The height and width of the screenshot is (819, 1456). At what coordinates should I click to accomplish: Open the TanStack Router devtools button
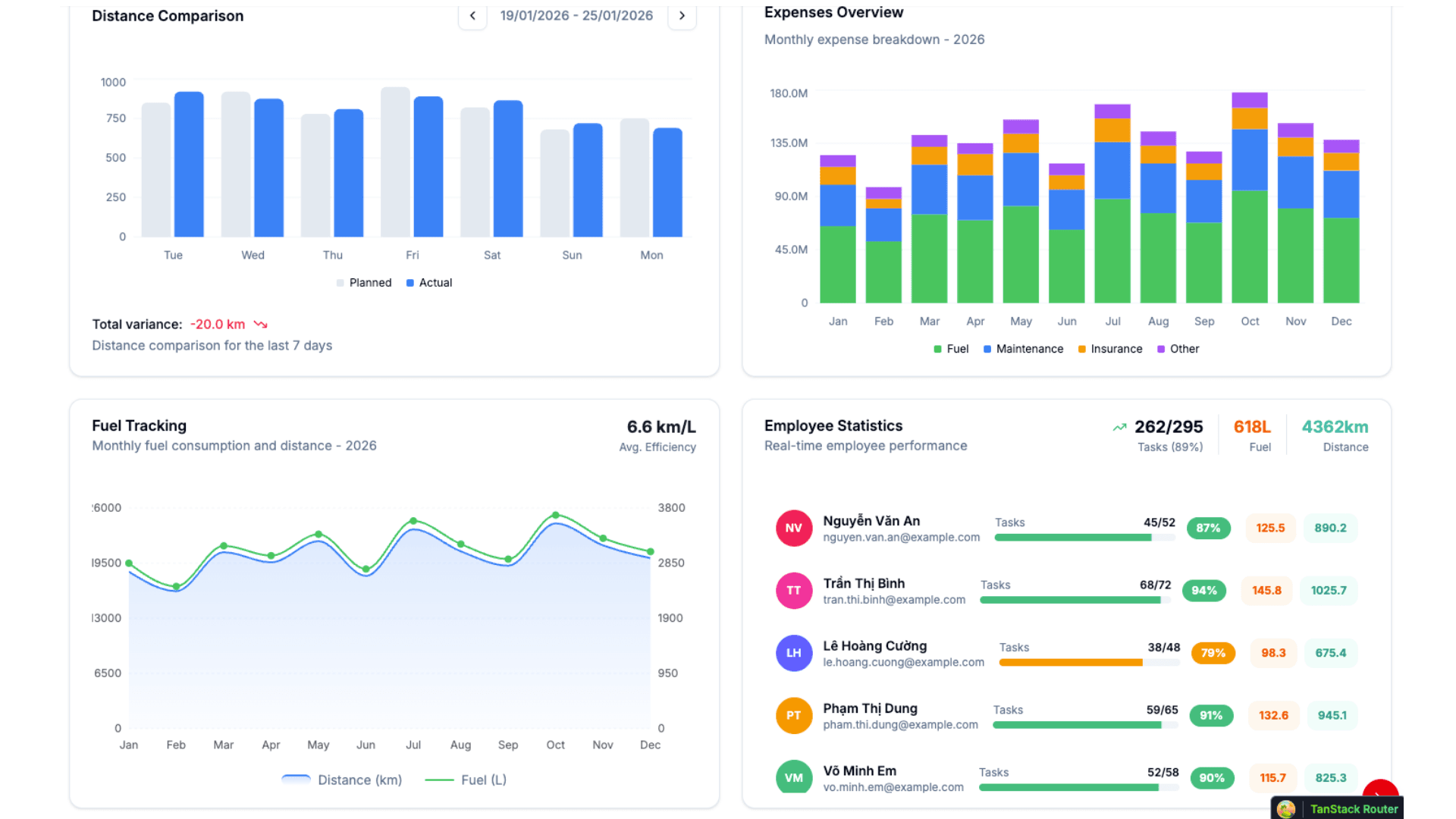1338,808
